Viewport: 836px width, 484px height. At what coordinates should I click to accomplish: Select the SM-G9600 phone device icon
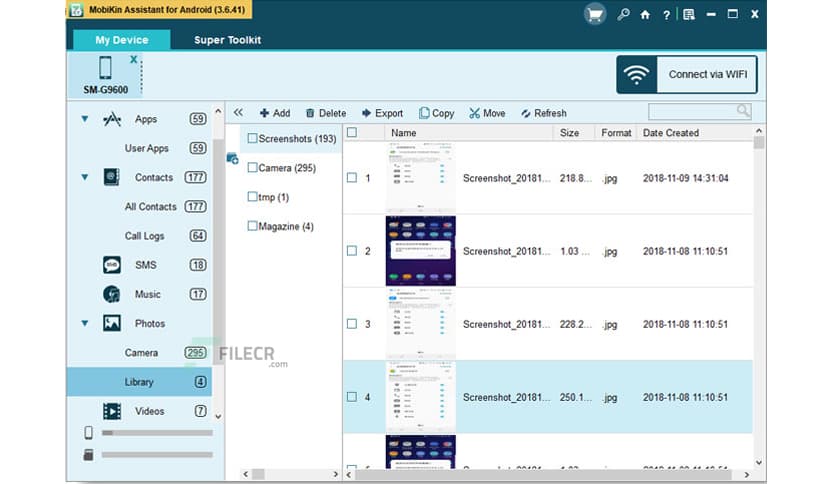(x=106, y=68)
